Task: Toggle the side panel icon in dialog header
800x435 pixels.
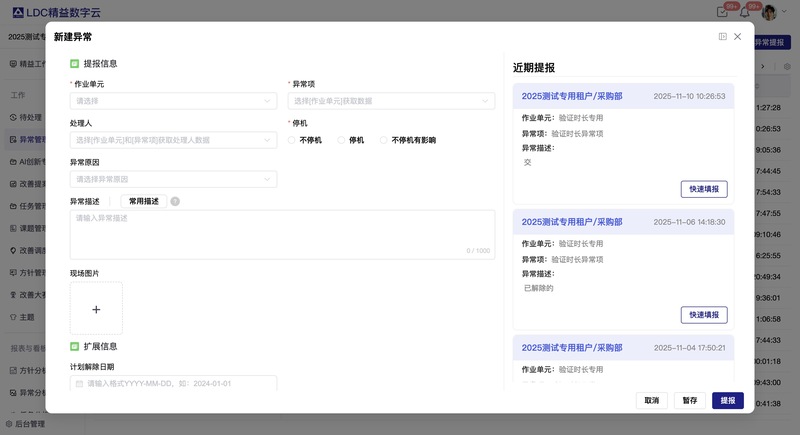Action: coord(723,36)
